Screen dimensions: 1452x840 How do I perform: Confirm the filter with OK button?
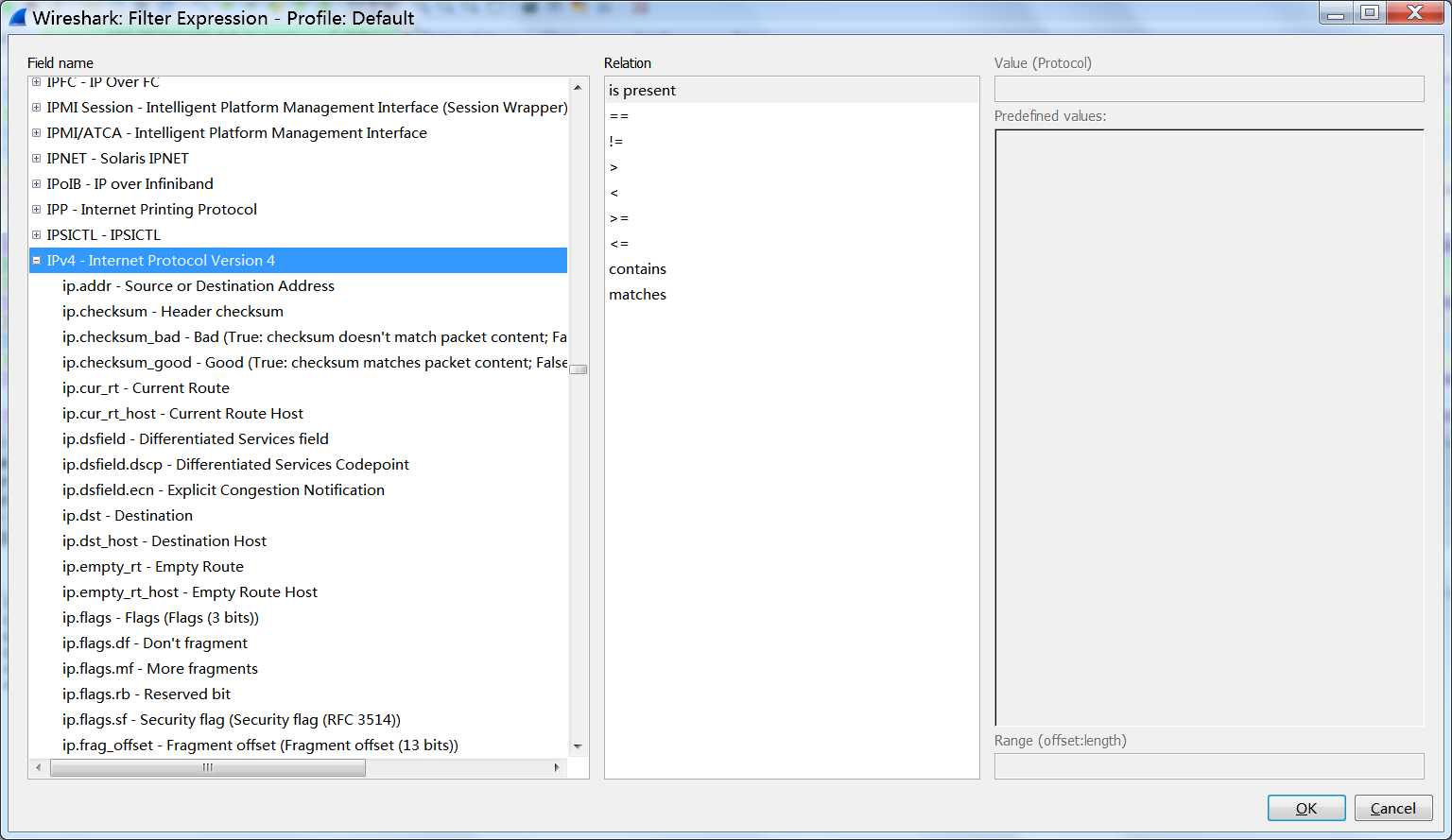click(1306, 808)
